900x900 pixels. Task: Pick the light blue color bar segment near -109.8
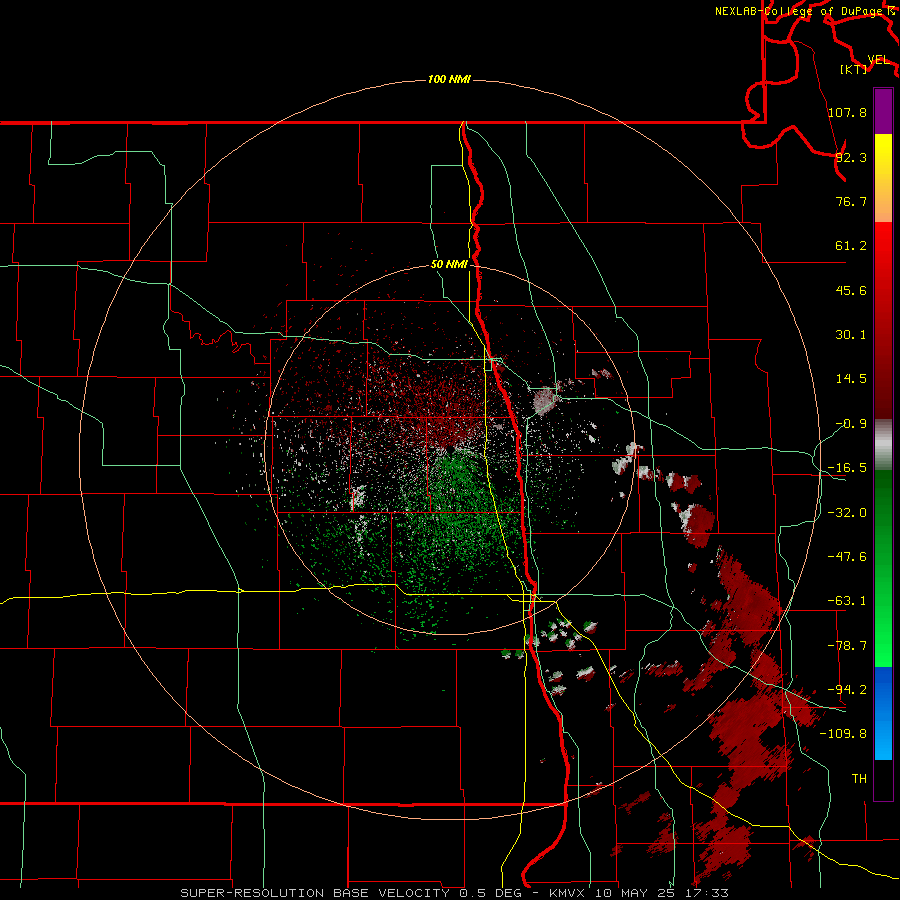pyautogui.click(x=883, y=737)
